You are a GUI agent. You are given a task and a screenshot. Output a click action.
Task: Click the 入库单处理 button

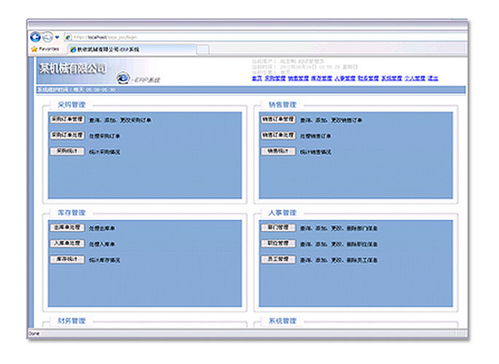67,244
